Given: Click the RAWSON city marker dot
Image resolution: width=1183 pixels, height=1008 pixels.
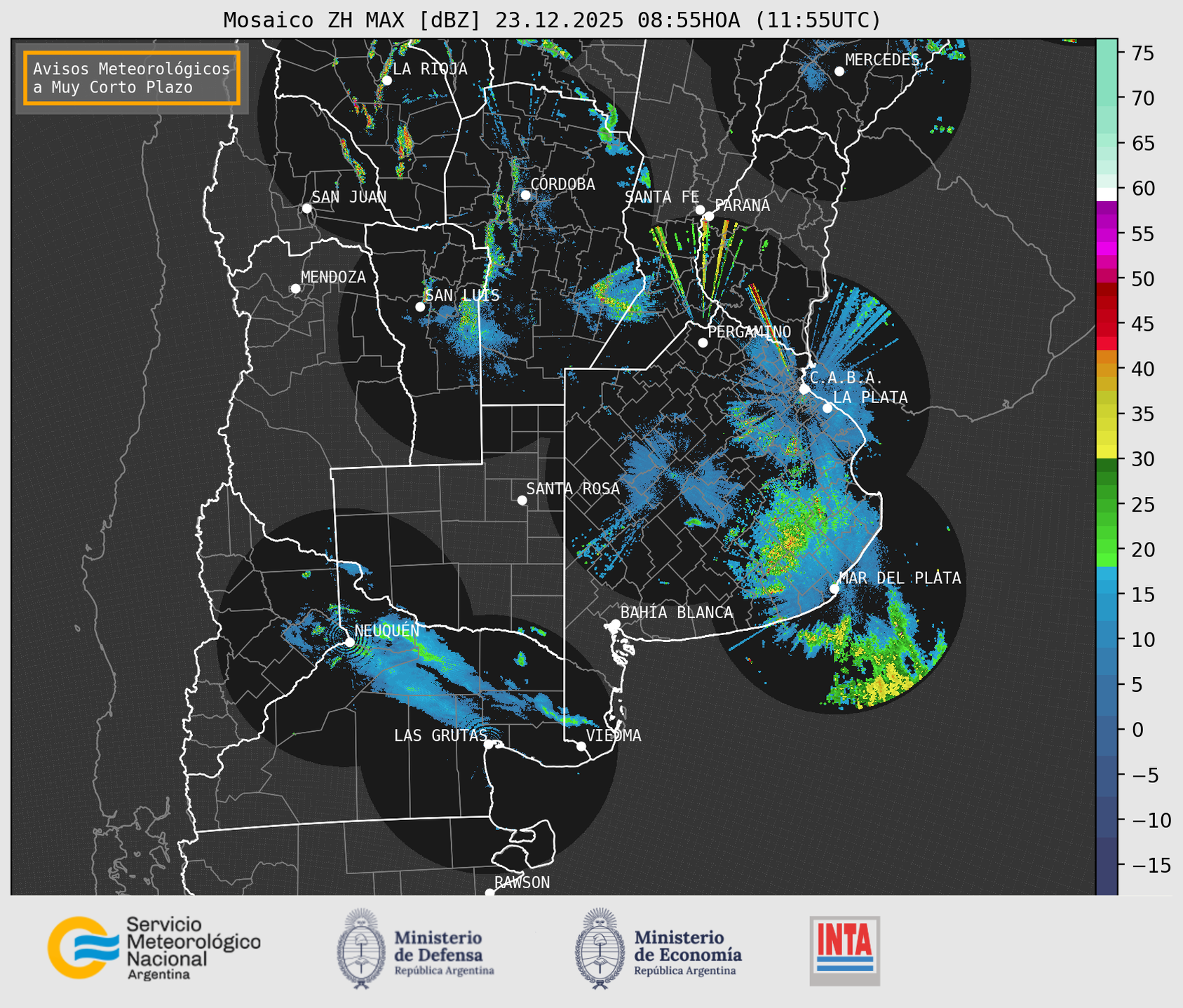Looking at the screenshot, I should (x=489, y=893).
